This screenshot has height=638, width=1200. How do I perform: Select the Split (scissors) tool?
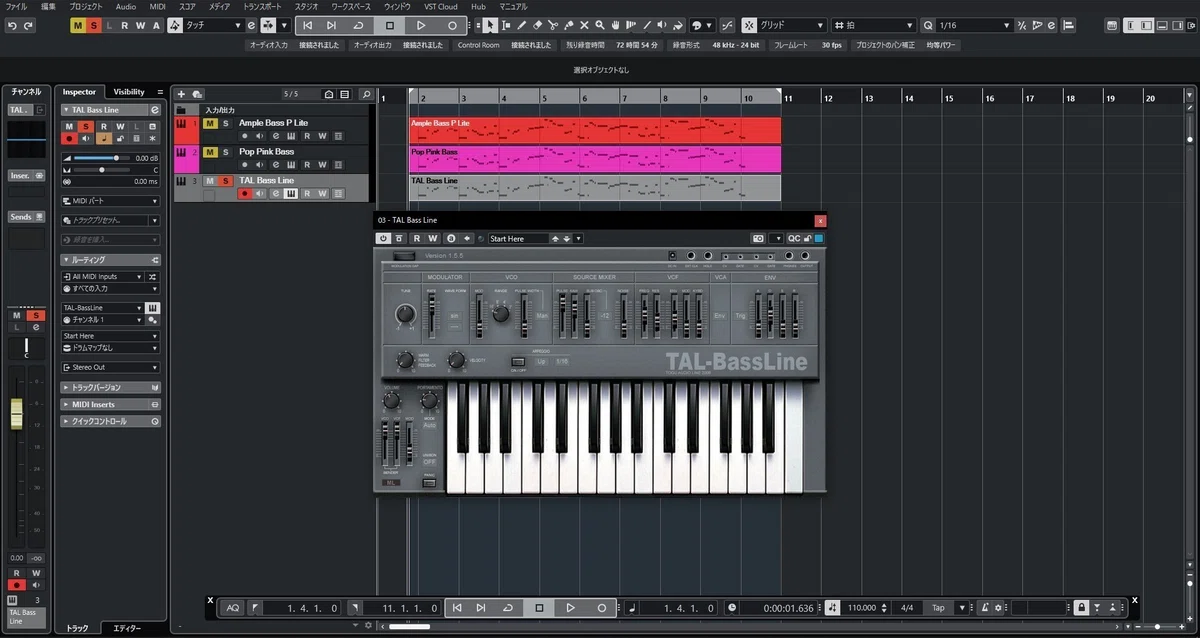coord(552,25)
